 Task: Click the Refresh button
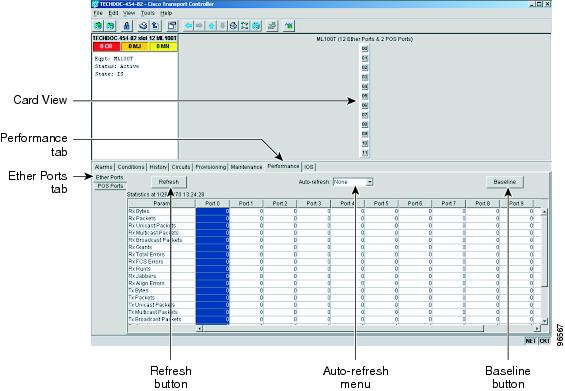click(169, 182)
